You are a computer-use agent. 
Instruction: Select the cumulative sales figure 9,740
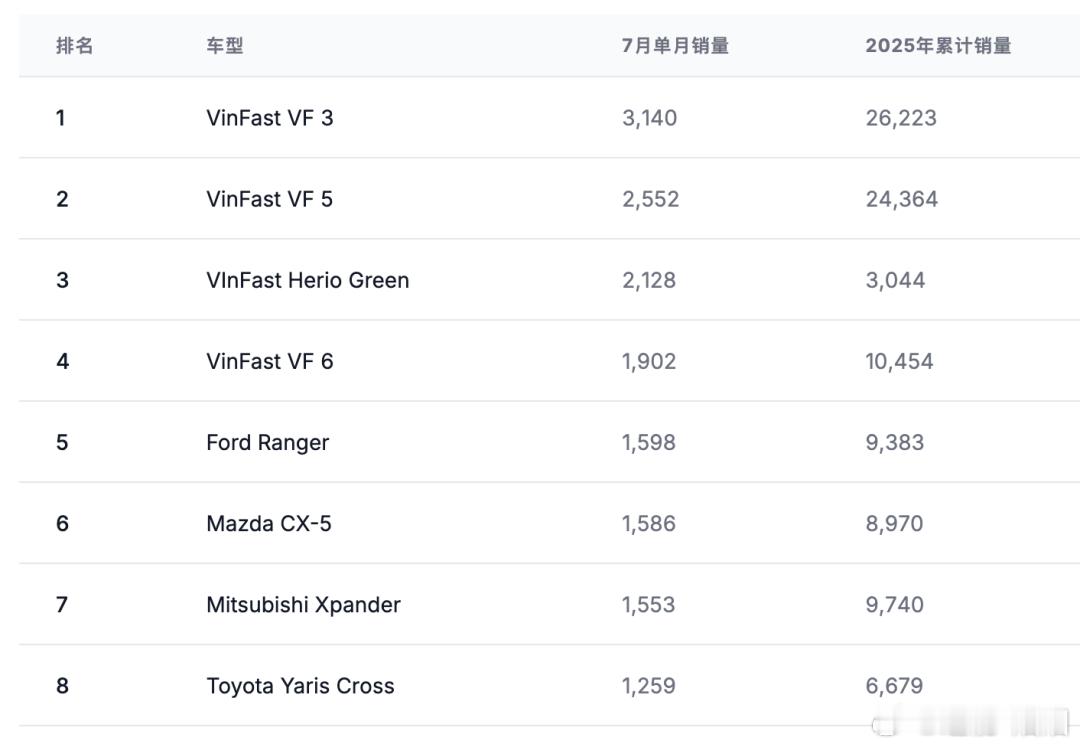tap(894, 604)
